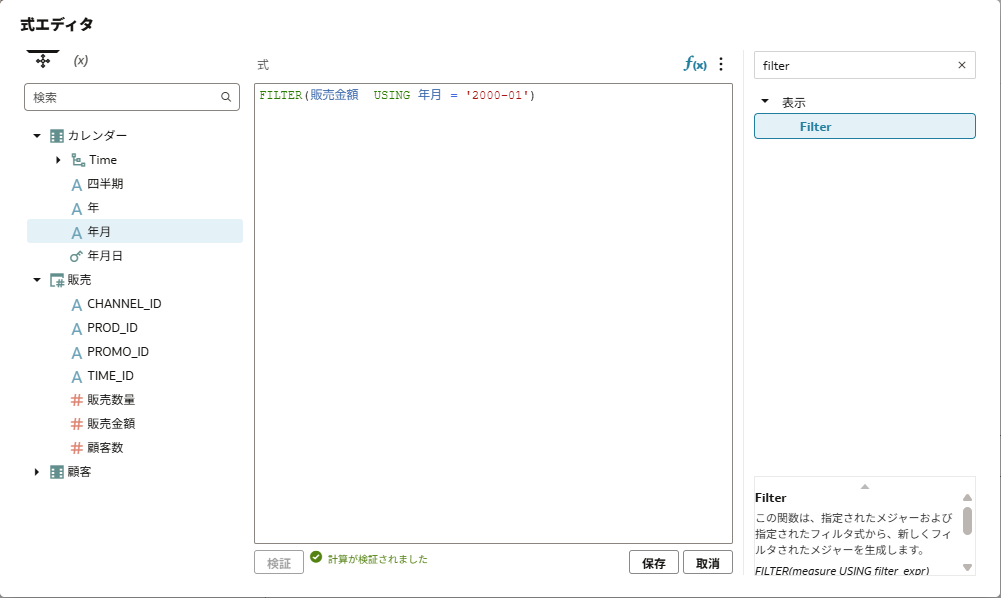
Task: Click the measure hash icon beside 販売金額
Action: (77, 424)
